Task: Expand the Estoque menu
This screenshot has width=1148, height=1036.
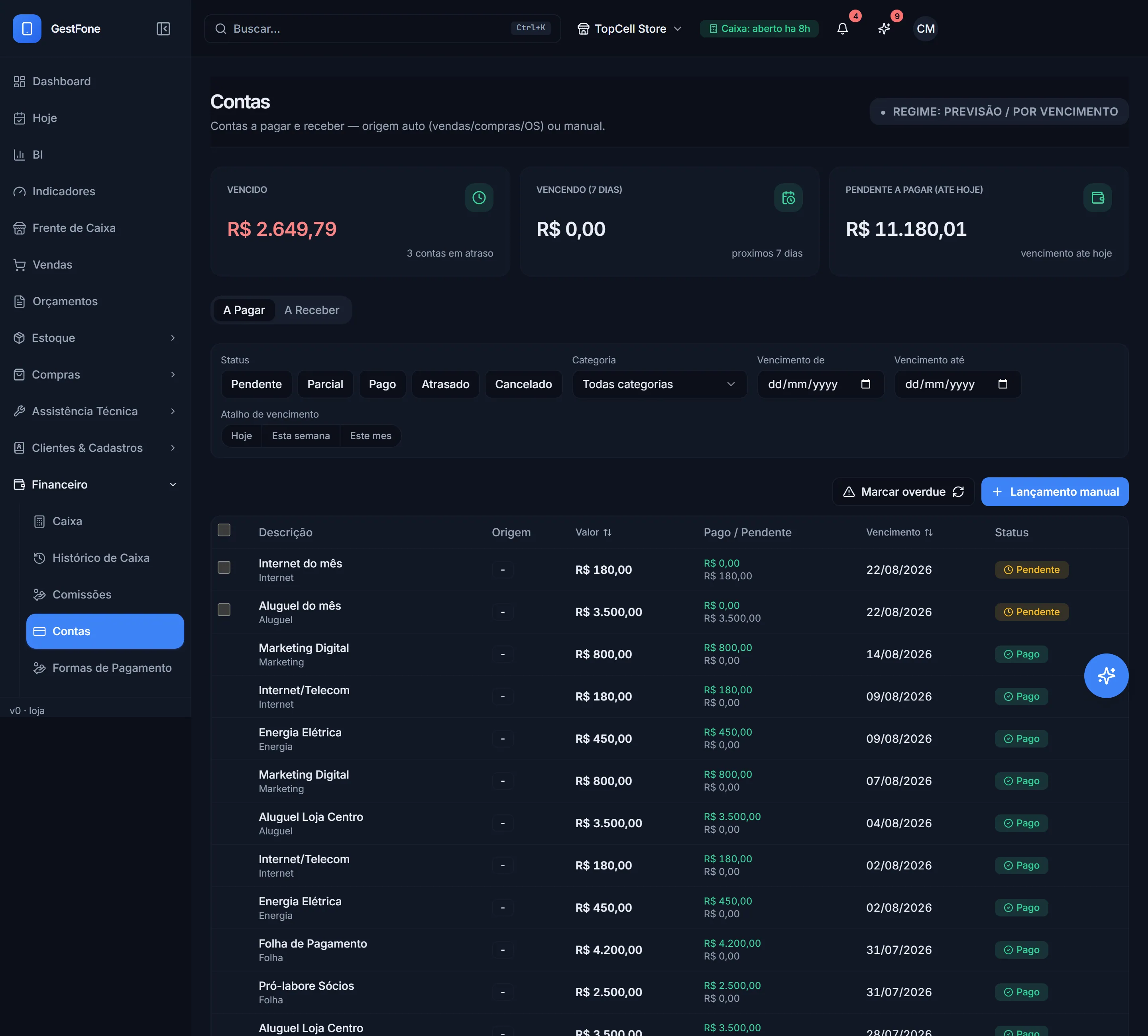Action: (95, 338)
